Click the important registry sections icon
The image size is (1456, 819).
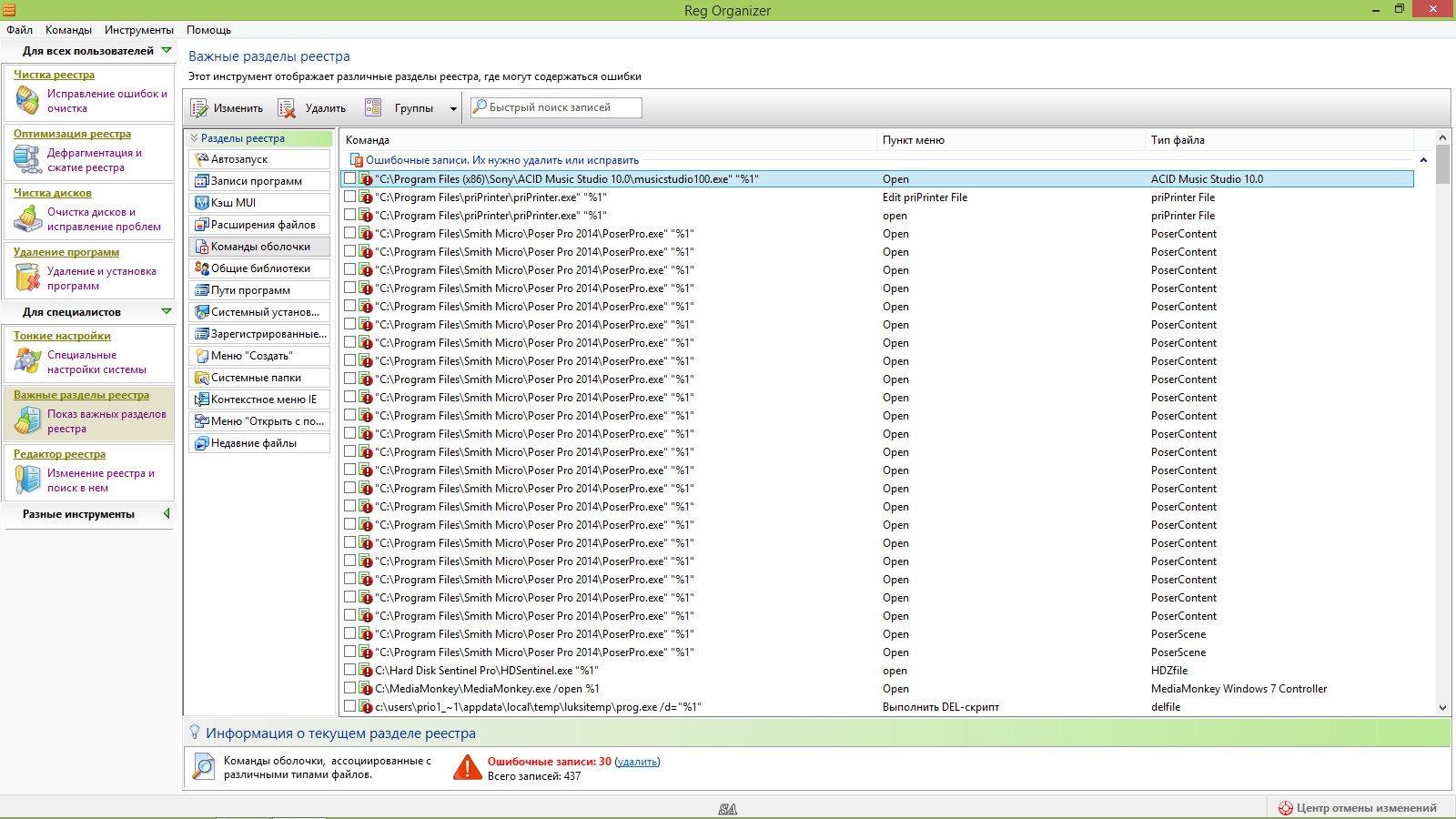27,420
